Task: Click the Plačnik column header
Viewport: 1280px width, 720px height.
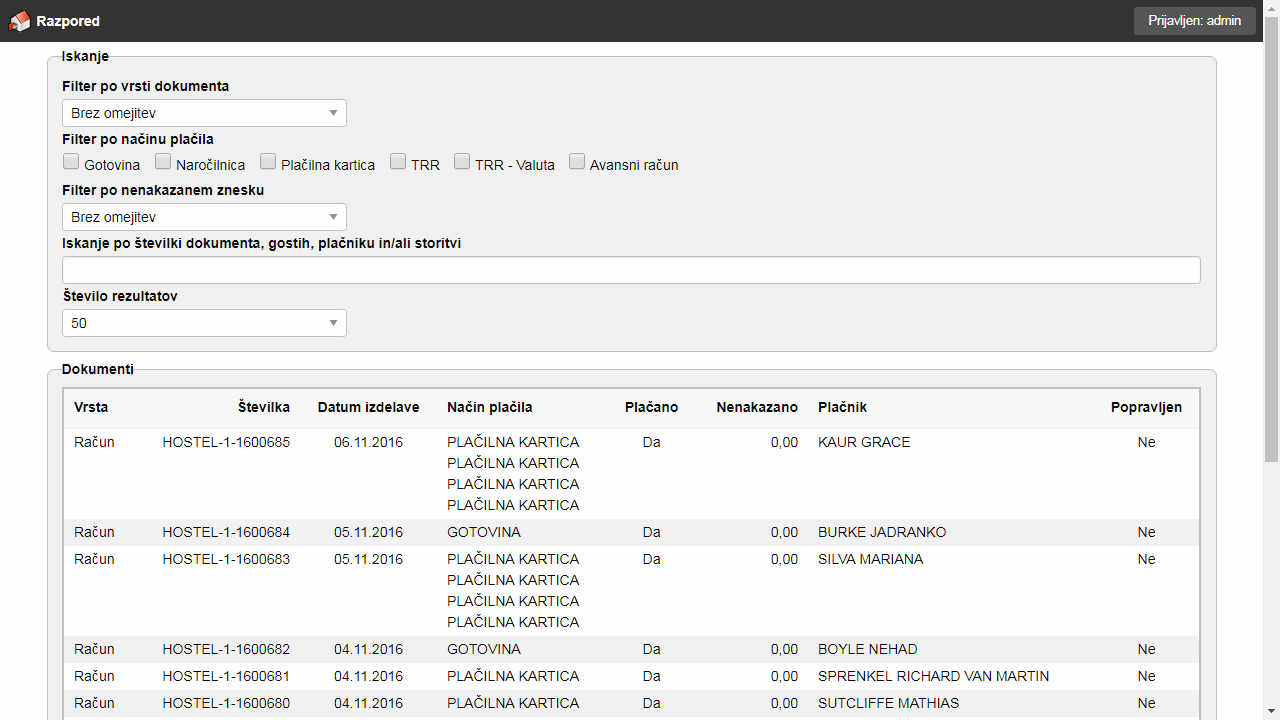Action: pos(842,407)
